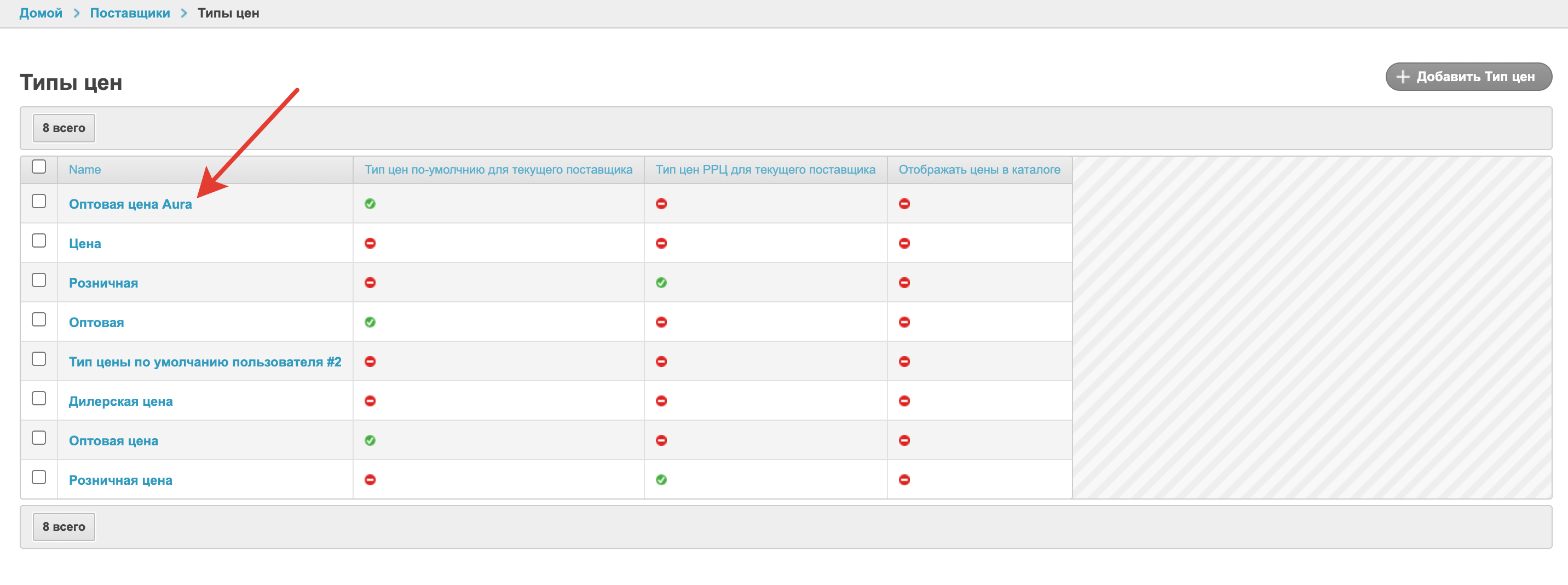Sort table by Name column header
1568x585 pixels.
pos(85,170)
